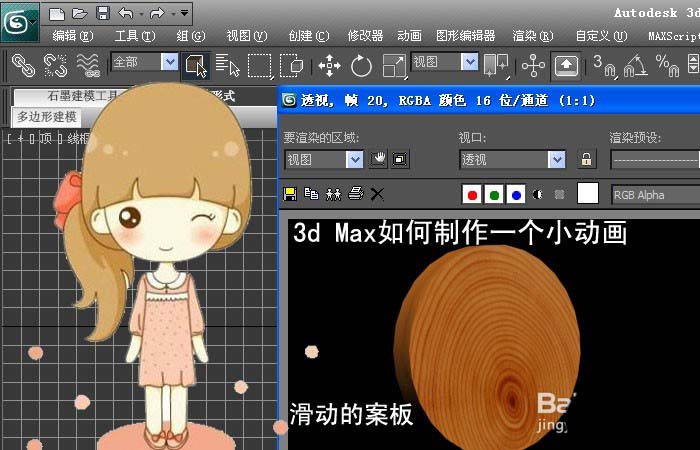Expand the quick access toolbar customize arrow
The height and width of the screenshot is (450, 700).
point(184,13)
